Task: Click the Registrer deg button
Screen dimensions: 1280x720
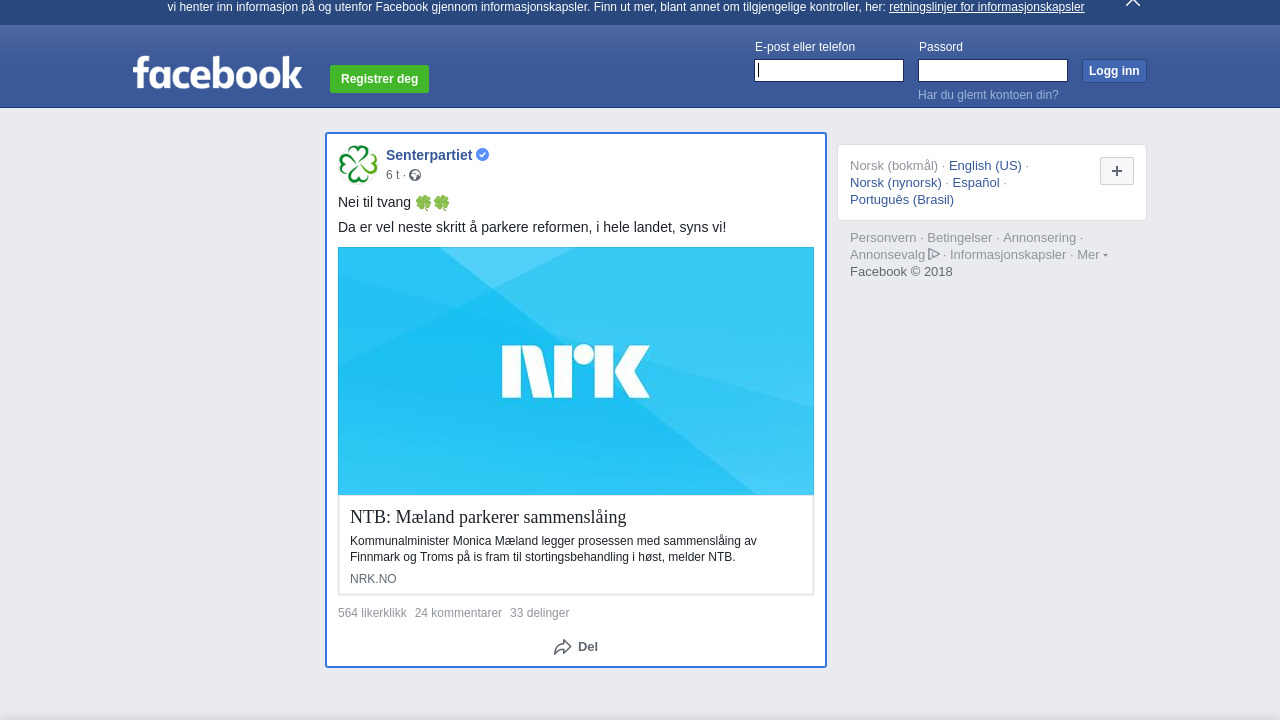Action: click(379, 79)
